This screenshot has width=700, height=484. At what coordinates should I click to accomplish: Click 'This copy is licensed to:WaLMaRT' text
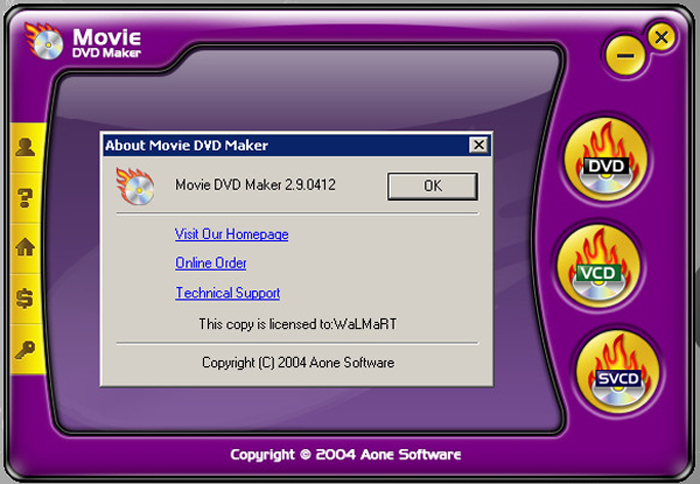(298, 324)
